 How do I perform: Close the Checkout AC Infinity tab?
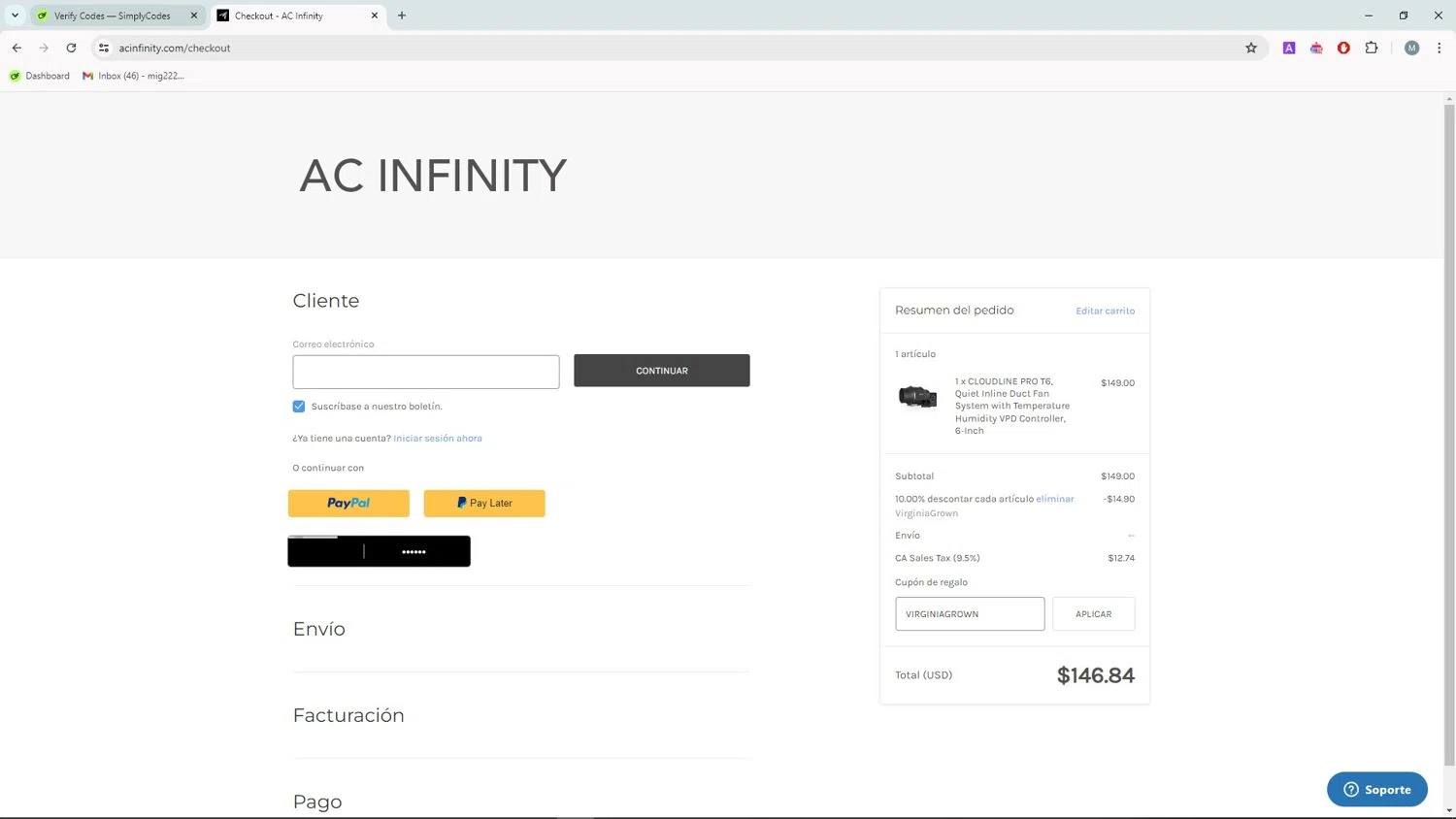[375, 16]
